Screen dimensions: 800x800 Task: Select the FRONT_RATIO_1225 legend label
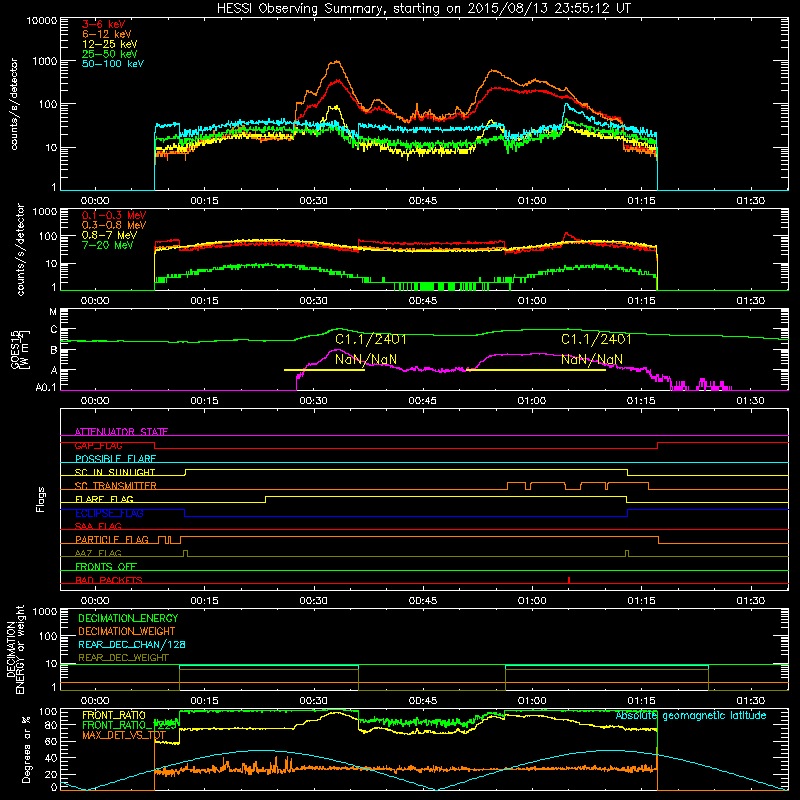click(129, 725)
